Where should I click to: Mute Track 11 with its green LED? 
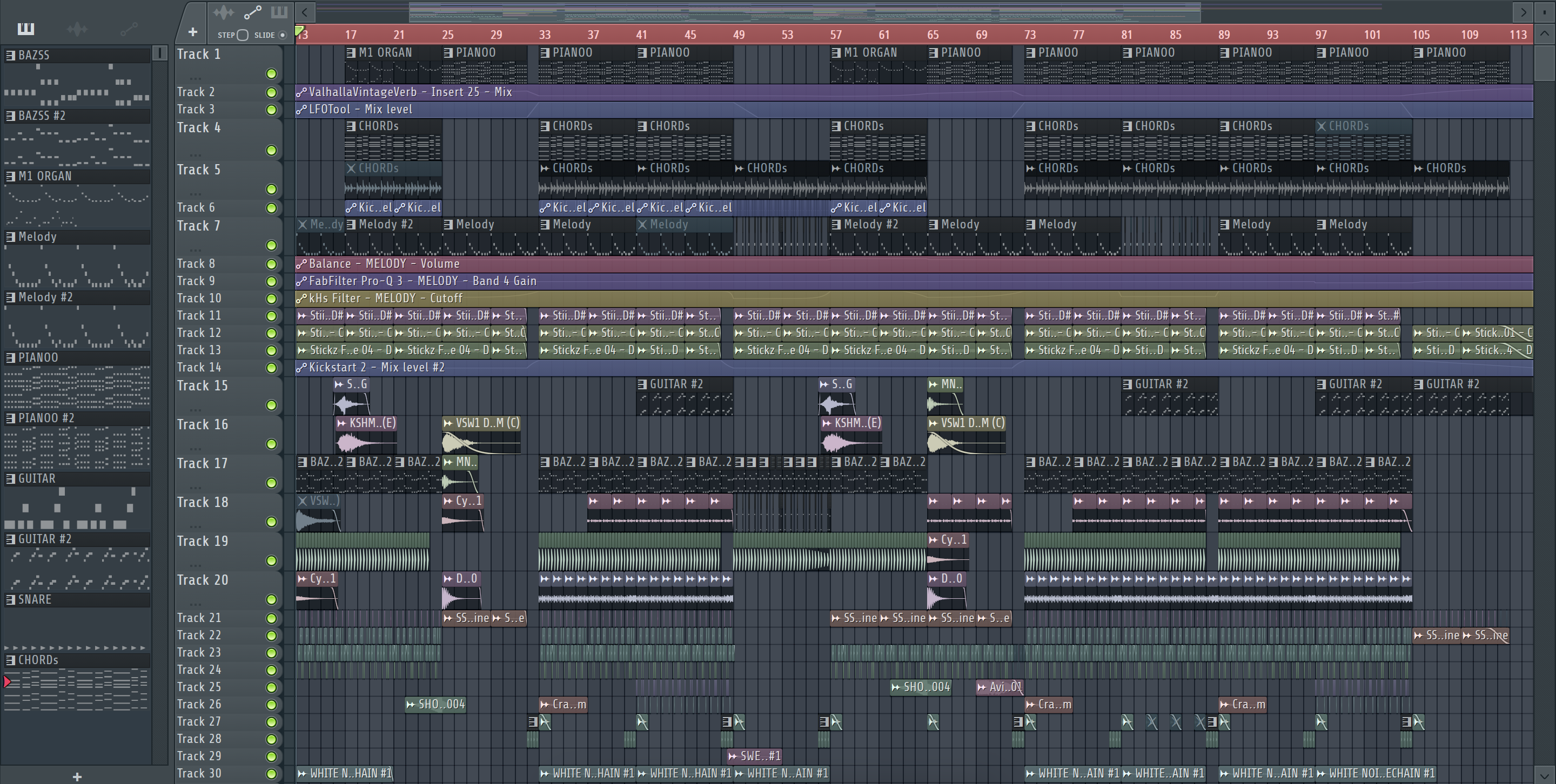pyautogui.click(x=271, y=316)
